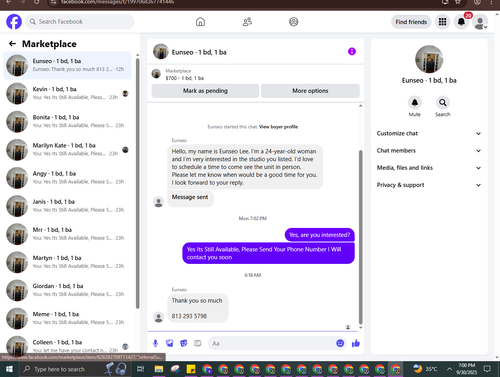Image resolution: width=500 pixels, height=377 pixels.
Task: Open the Menu grid icon
Action: (442, 22)
